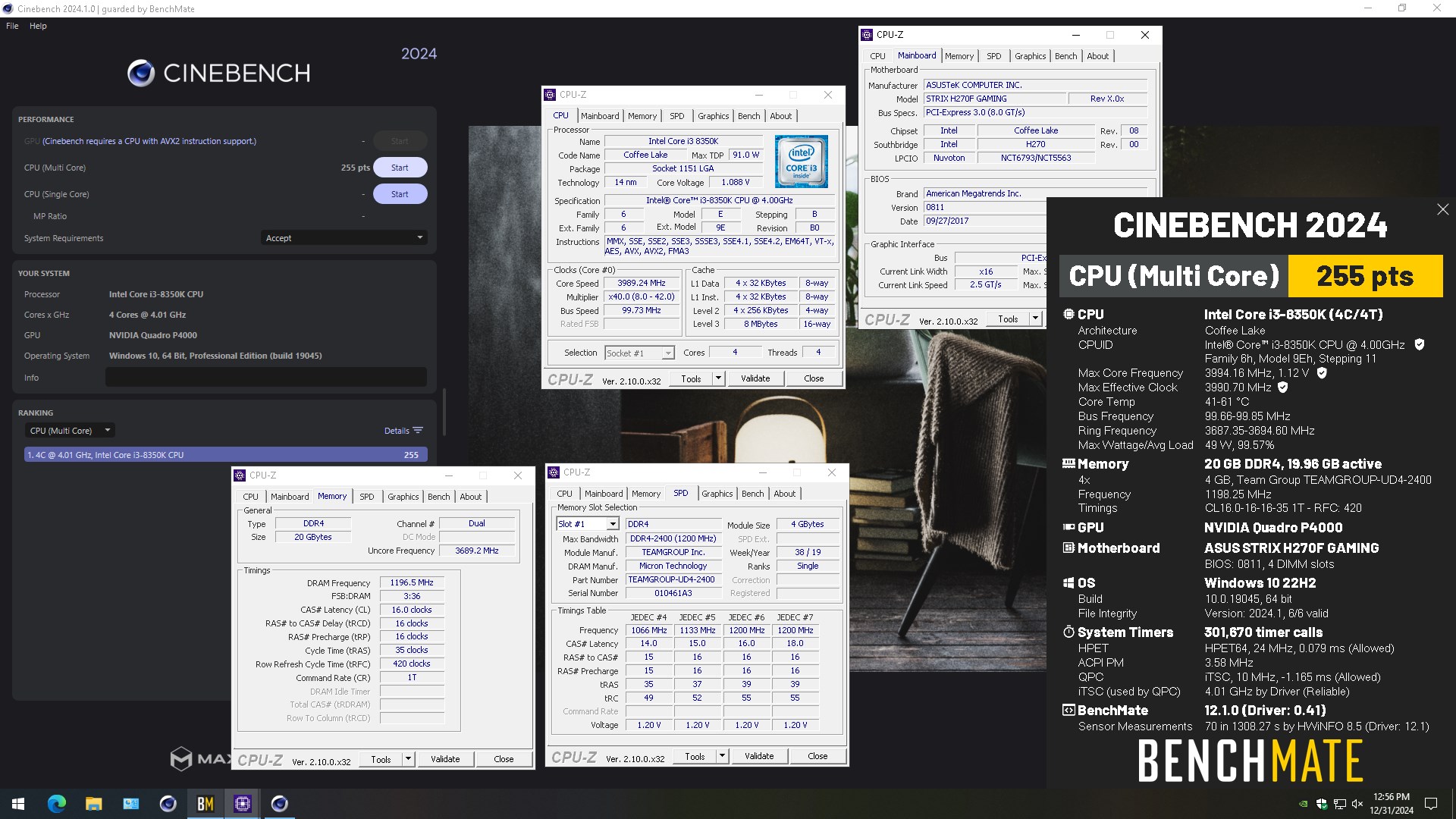
Task: Click Close in CPU-Z Memory window
Action: coord(504,759)
